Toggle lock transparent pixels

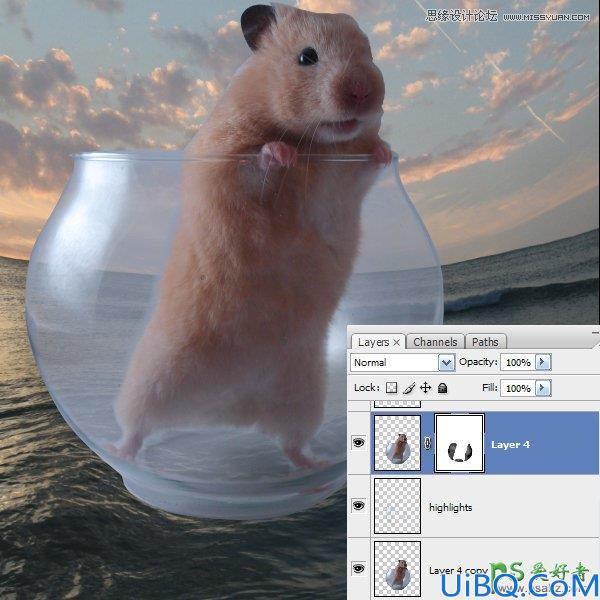pyautogui.click(x=391, y=388)
